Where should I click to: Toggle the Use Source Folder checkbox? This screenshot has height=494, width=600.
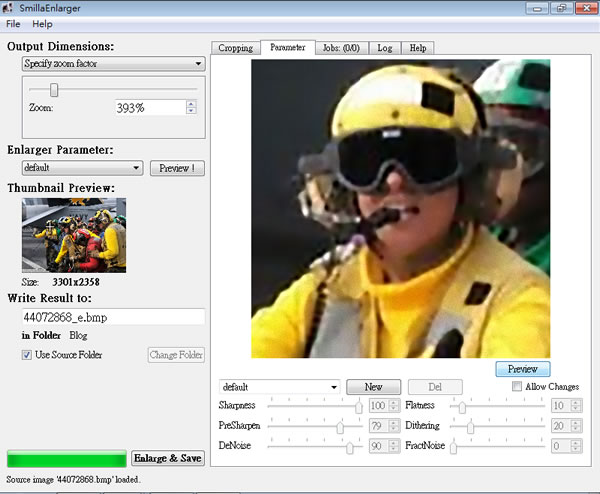click(27, 355)
